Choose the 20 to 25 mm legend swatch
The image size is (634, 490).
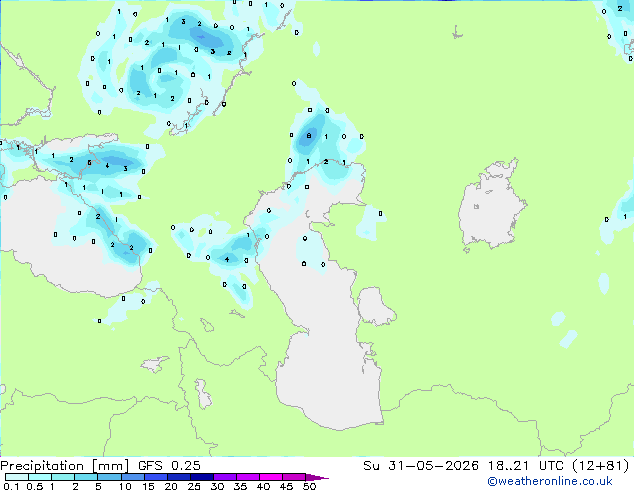[178, 477]
